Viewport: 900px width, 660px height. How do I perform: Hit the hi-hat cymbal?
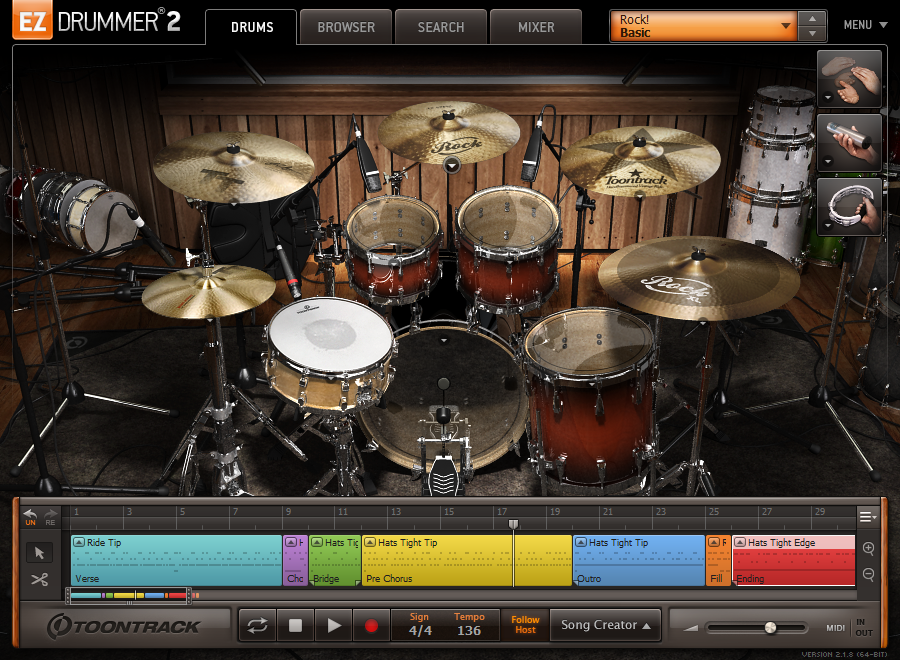pos(208,290)
